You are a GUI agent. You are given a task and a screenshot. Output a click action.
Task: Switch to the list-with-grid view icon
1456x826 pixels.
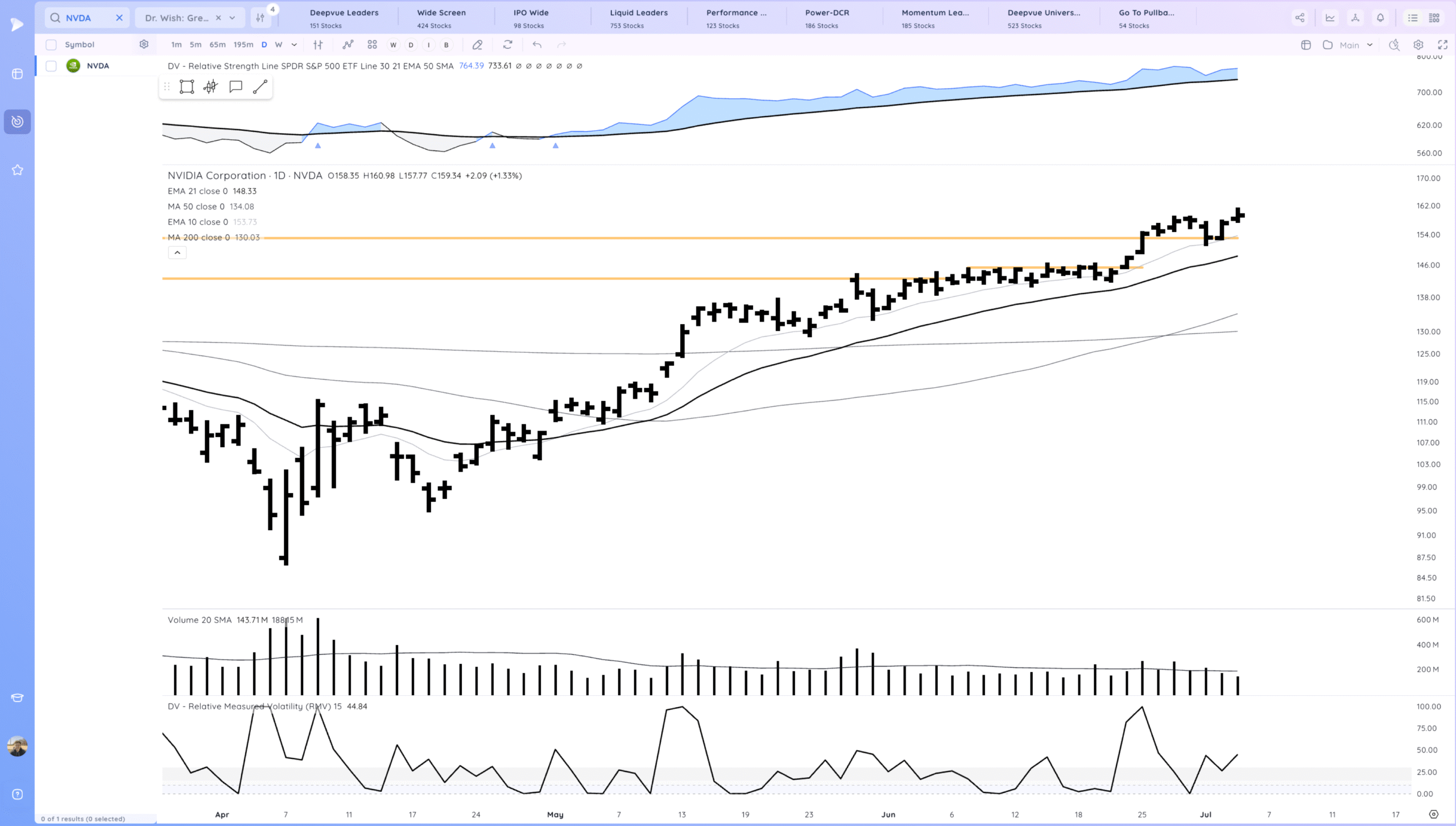[x=1434, y=18]
